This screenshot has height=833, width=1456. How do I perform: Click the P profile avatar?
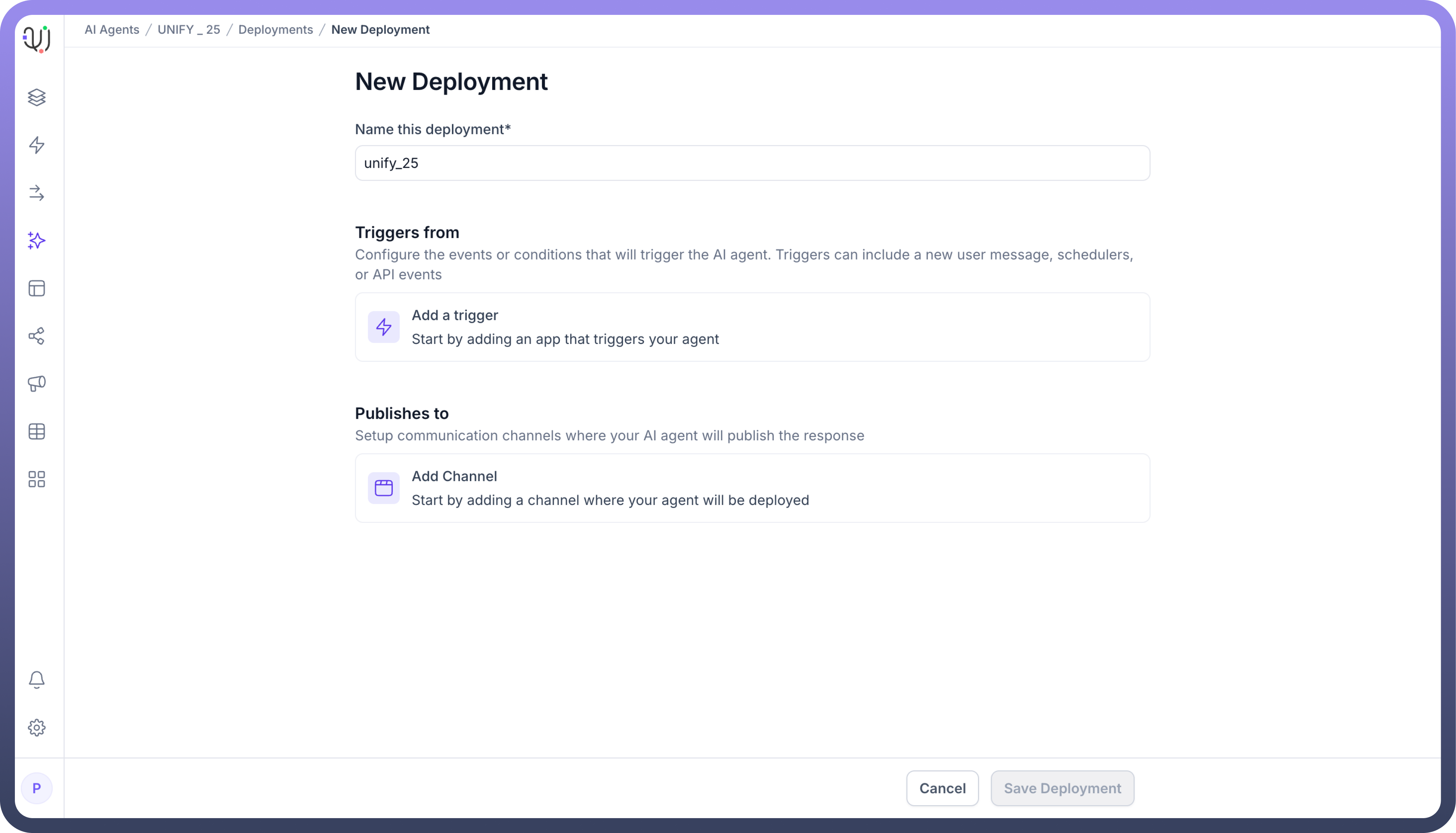tap(36, 788)
